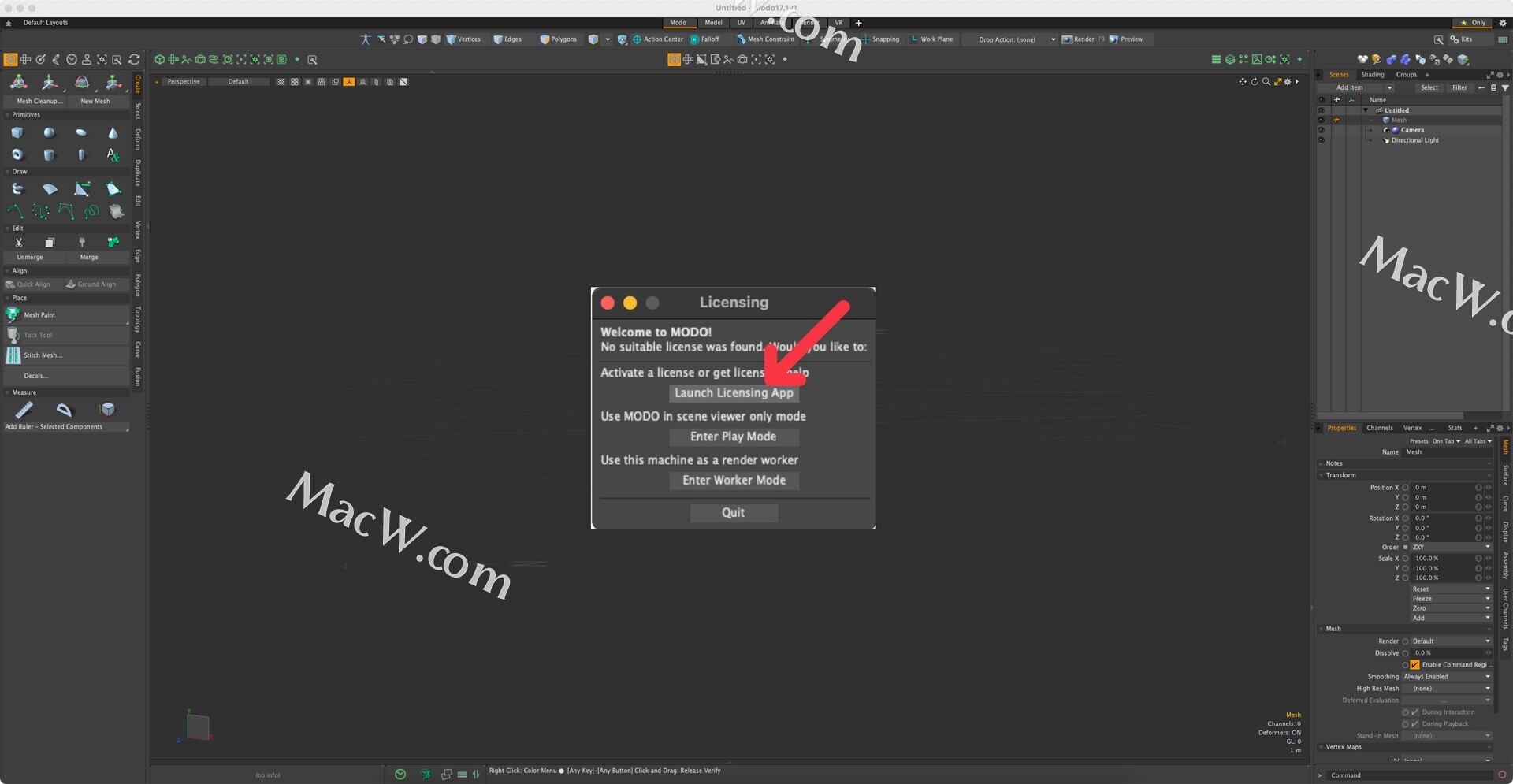
Task: Select the Sphere primitive tool
Action: [x=49, y=132]
